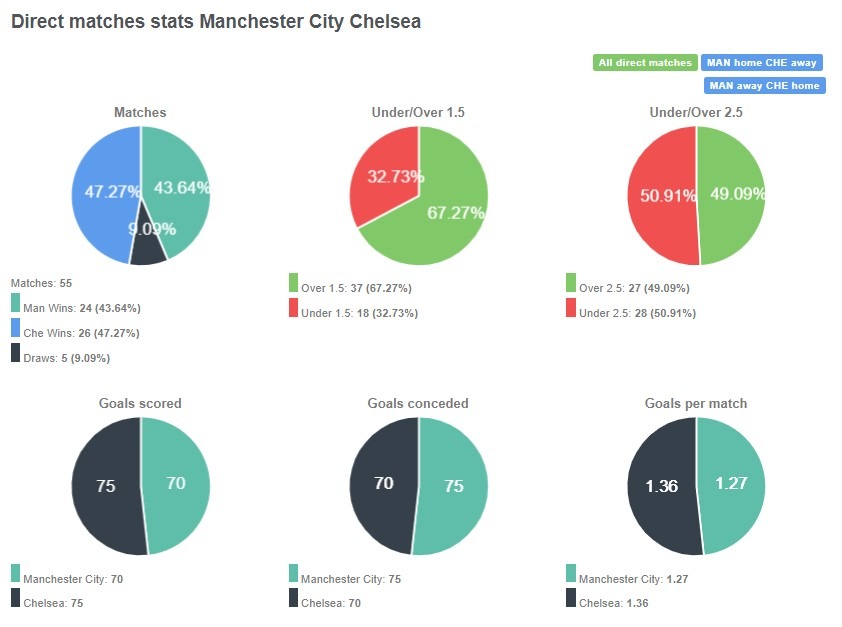Click the Goals per match chart title
842x627 pixels.
pyautogui.click(x=695, y=403)
